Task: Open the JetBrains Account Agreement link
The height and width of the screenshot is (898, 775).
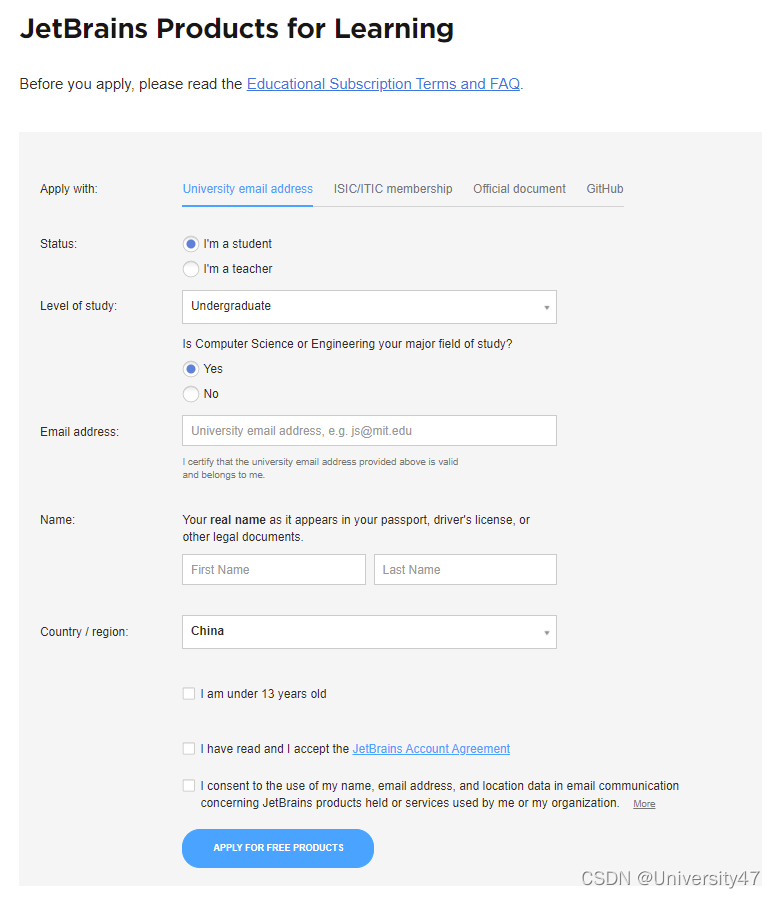Action: click(431, 749)
